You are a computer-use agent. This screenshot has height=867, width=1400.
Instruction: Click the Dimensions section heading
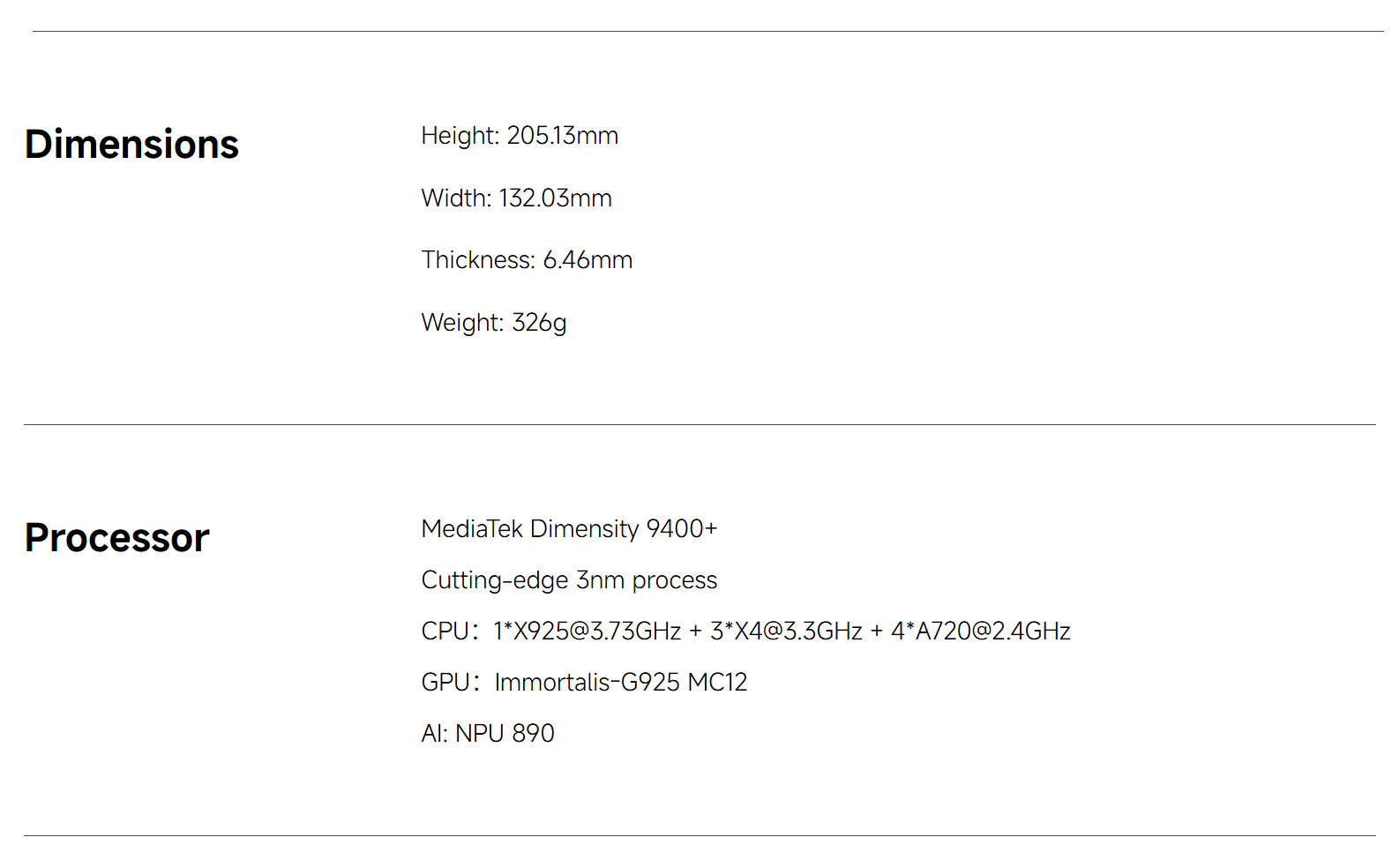click(x=131, y=145)
